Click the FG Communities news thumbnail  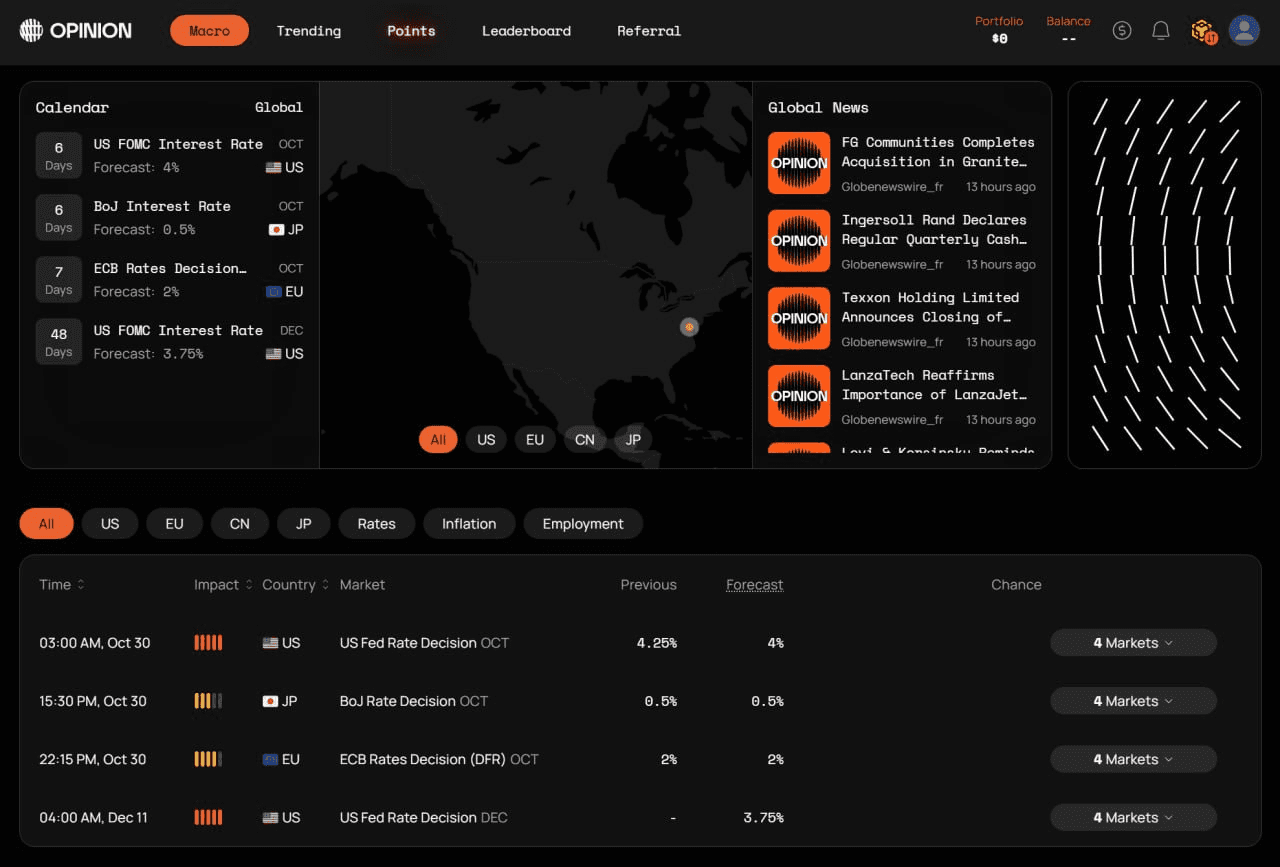pos(798,163)
